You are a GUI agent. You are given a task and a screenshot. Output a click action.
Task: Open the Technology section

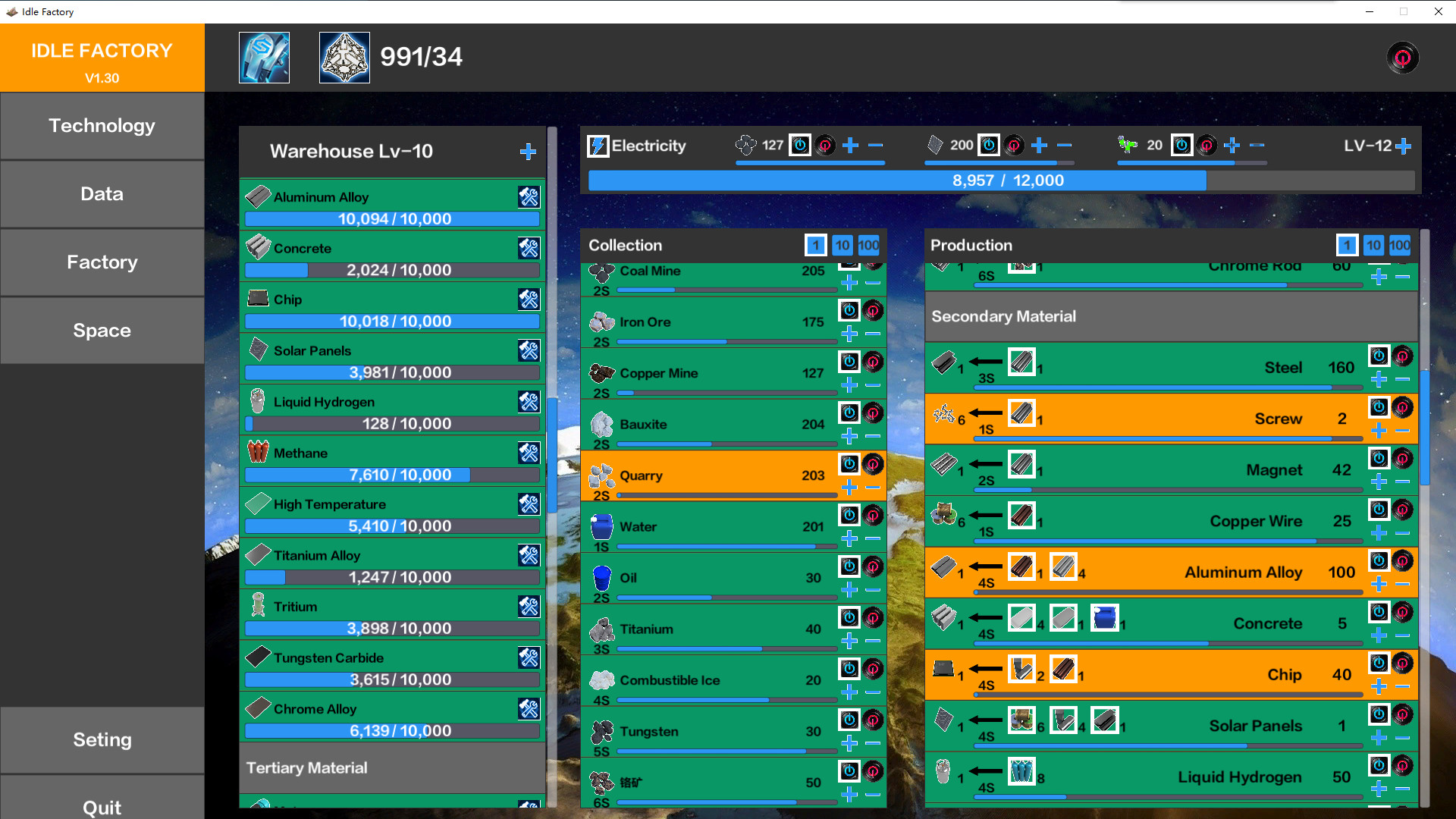coord(102,126)
